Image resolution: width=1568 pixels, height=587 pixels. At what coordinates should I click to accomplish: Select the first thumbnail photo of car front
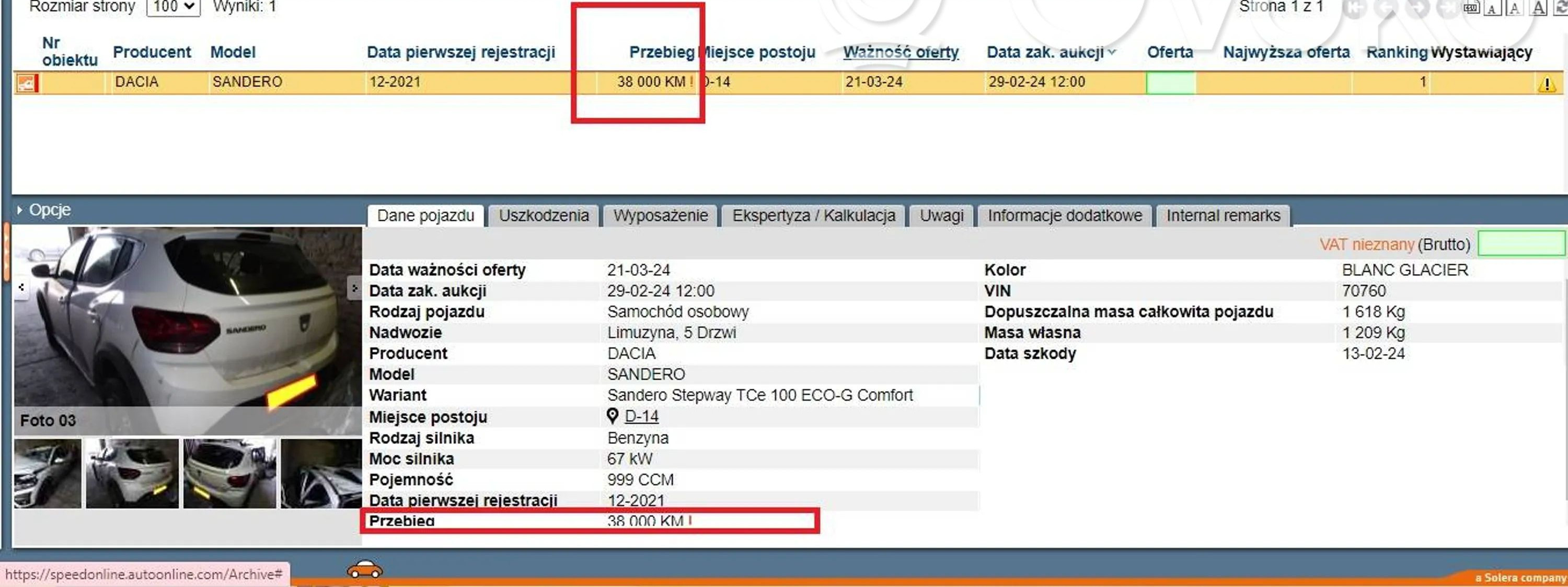[x=48, y=473]
